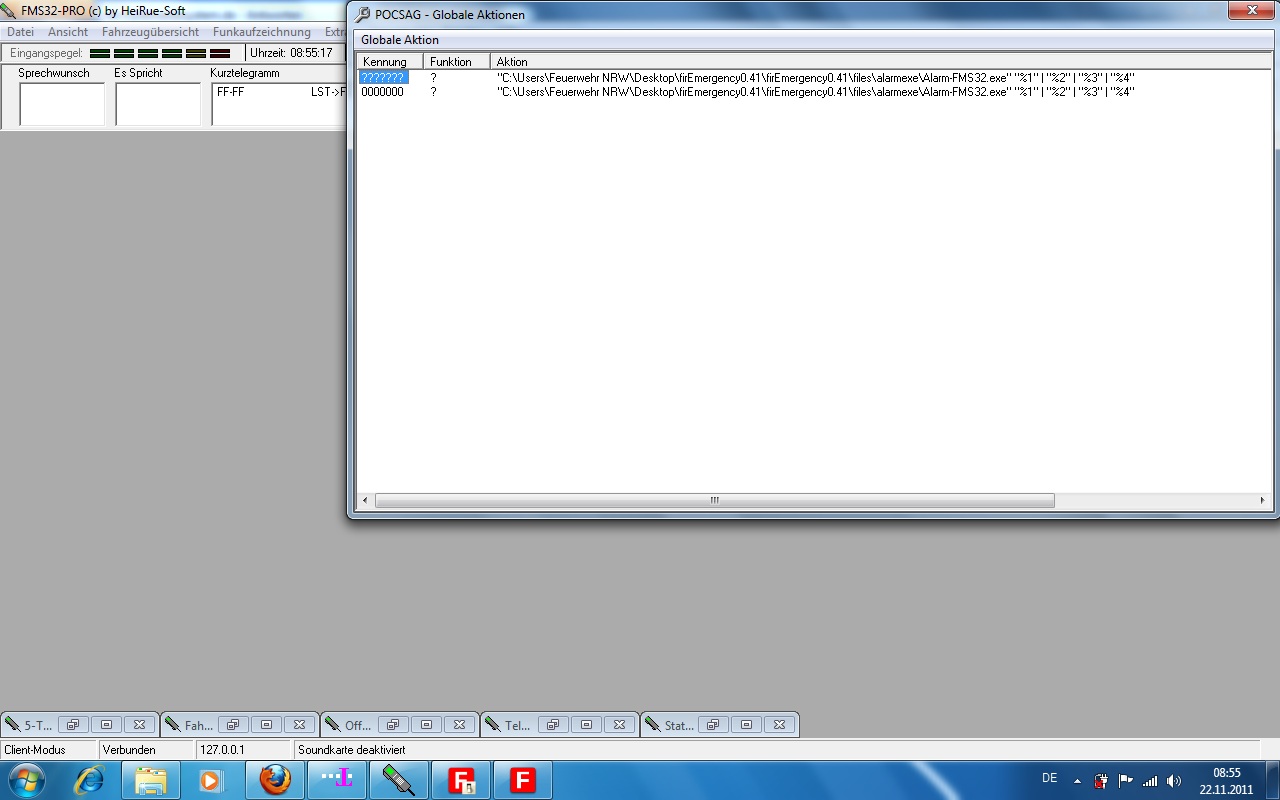Click the Aktion column header
The height and width of the screenshot is (800, 1280).
pos(512,62)
